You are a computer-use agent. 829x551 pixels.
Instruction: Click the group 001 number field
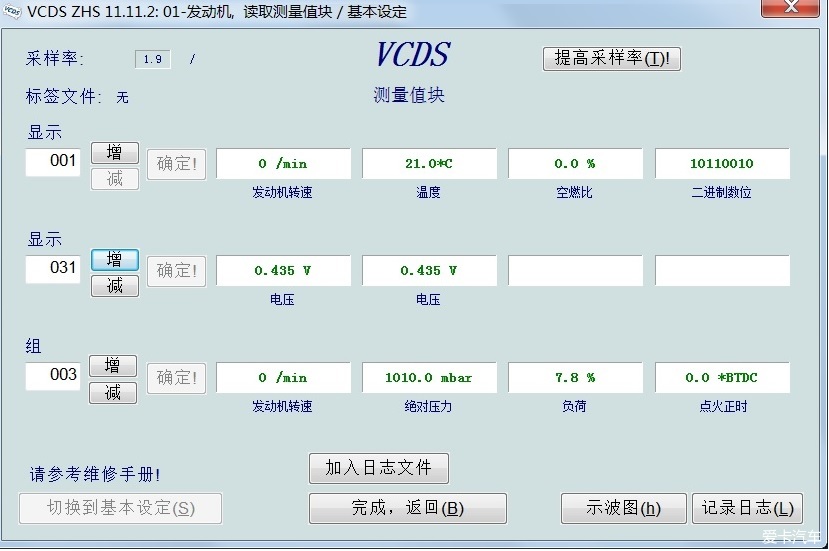click(x=52, y=162)
